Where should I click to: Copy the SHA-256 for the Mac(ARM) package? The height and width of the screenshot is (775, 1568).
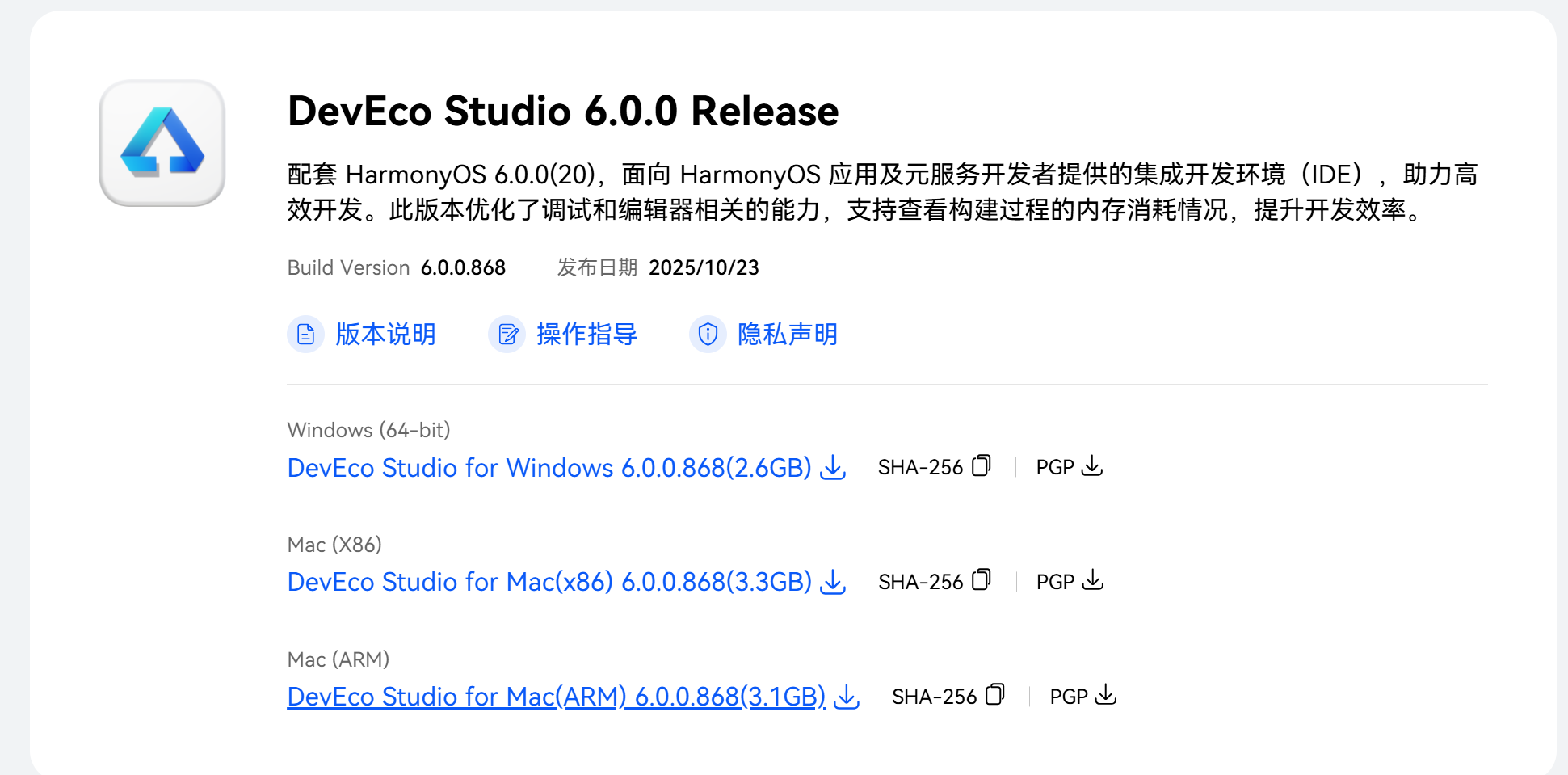[x=994, y=695]
